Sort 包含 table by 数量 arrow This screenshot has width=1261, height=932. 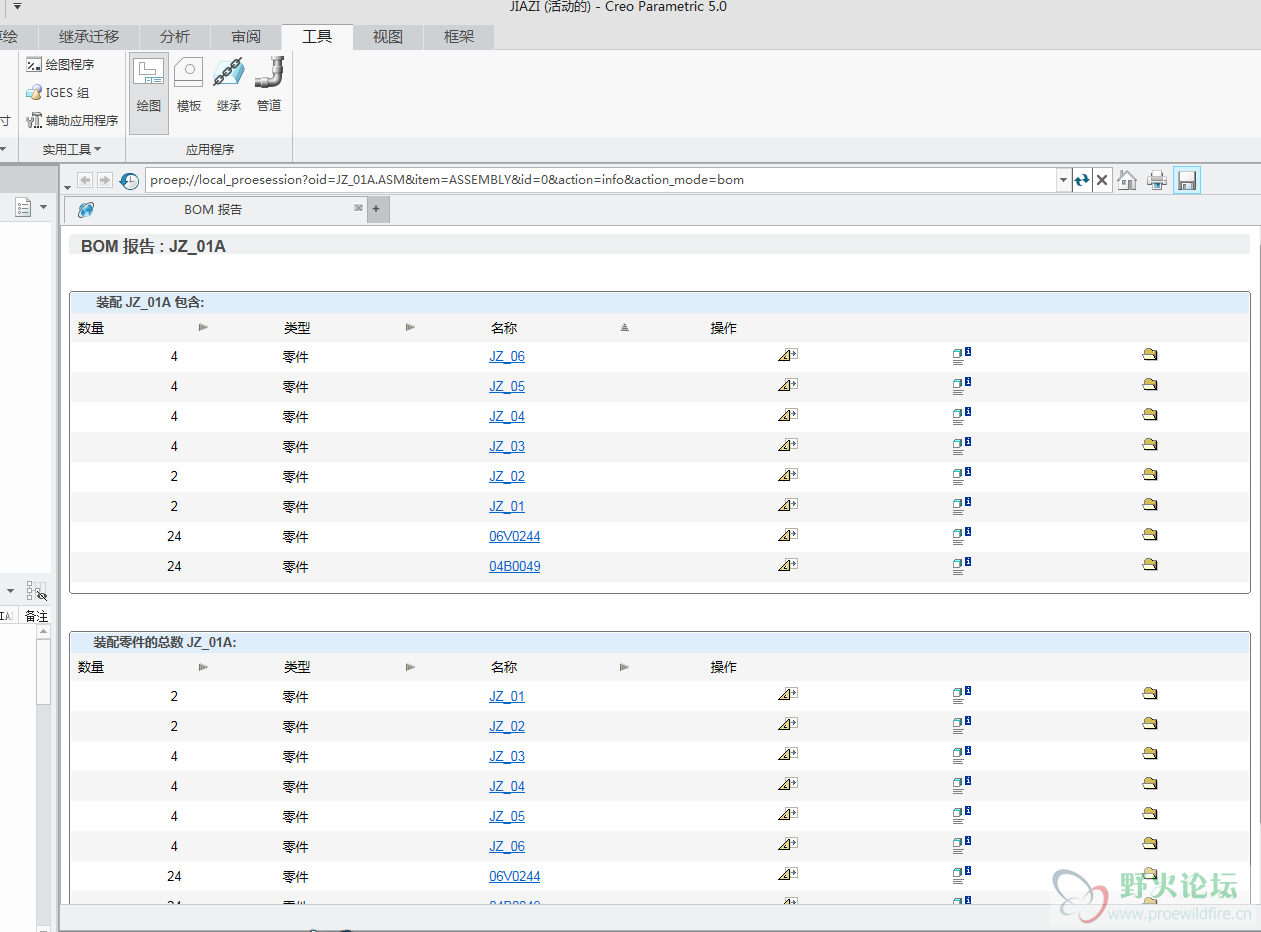(x=203, y=327)
